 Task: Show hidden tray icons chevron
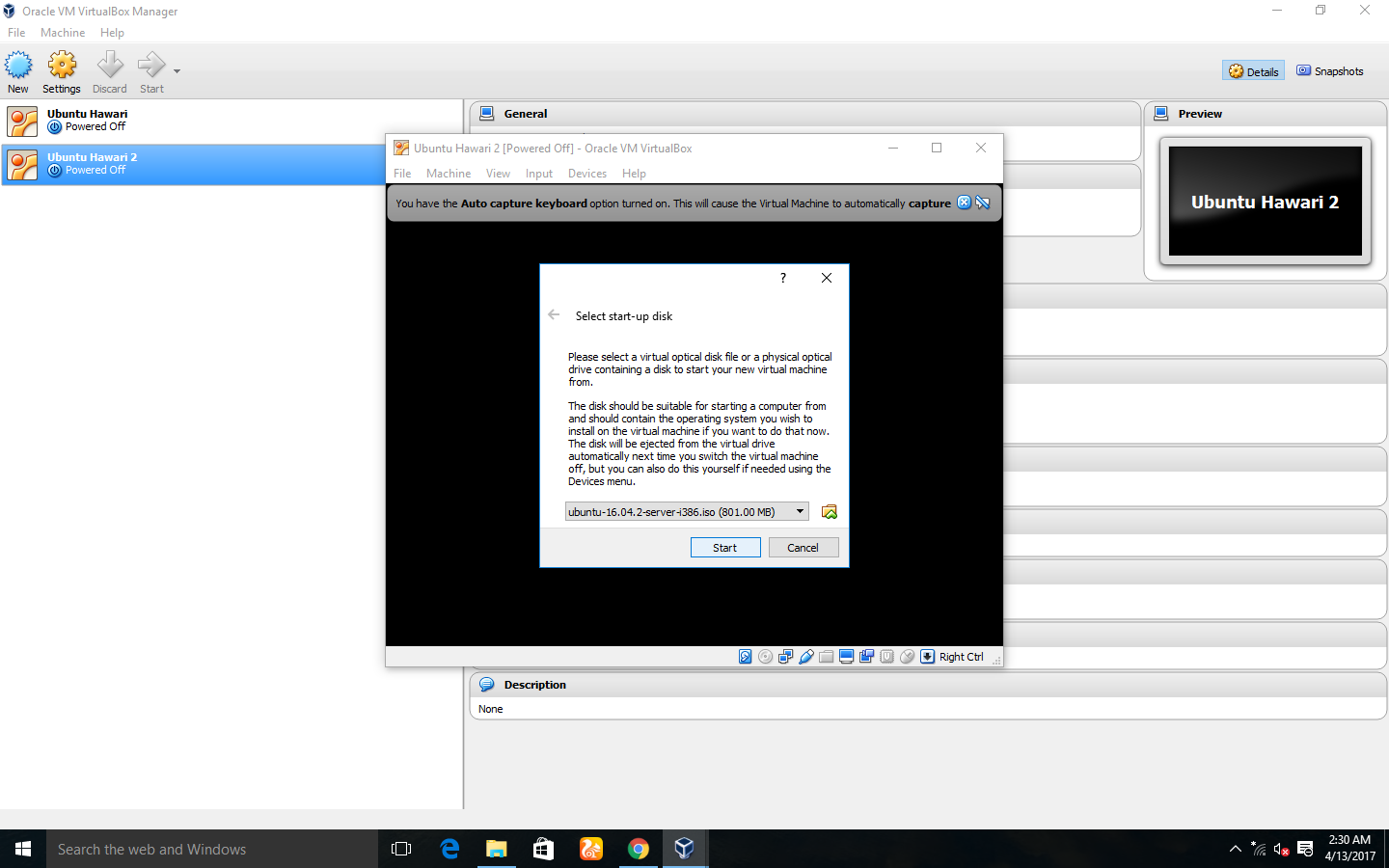pos(1236,849)
